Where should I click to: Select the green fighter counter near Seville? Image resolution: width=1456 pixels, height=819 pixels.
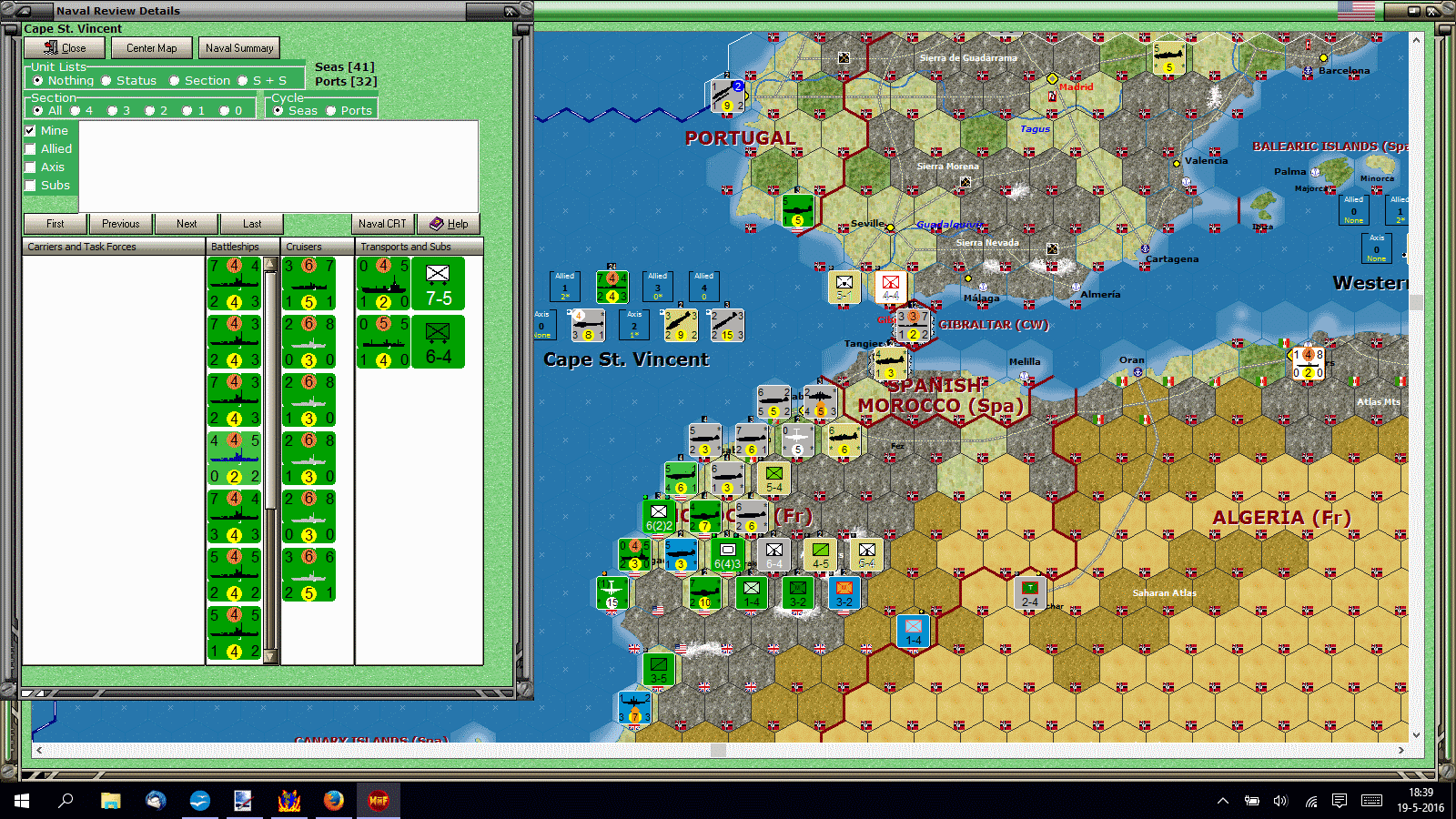798,210
